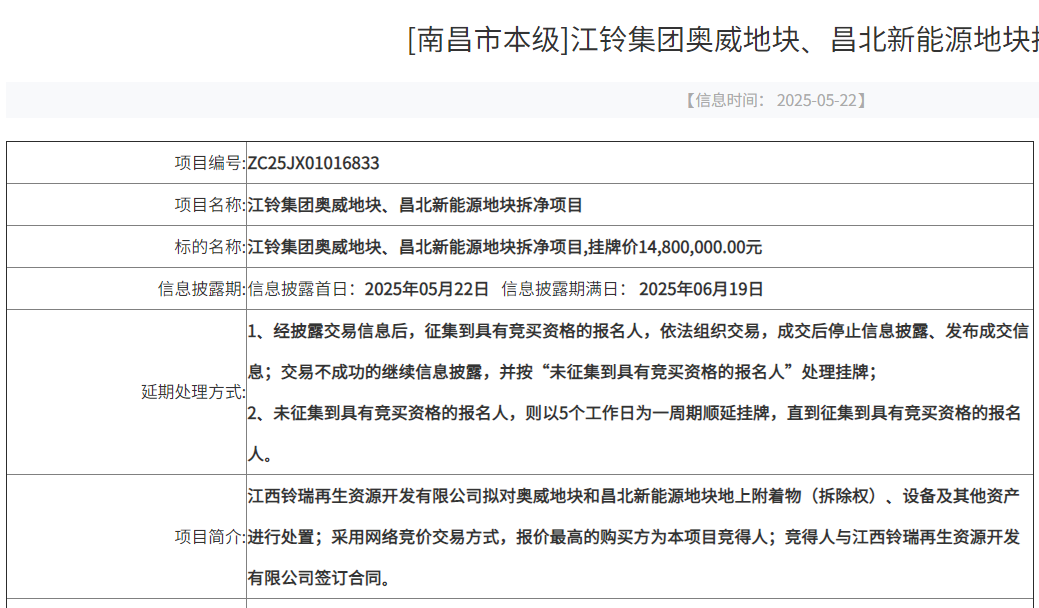Click project number ZC25JX01016833

click(313, 163)
